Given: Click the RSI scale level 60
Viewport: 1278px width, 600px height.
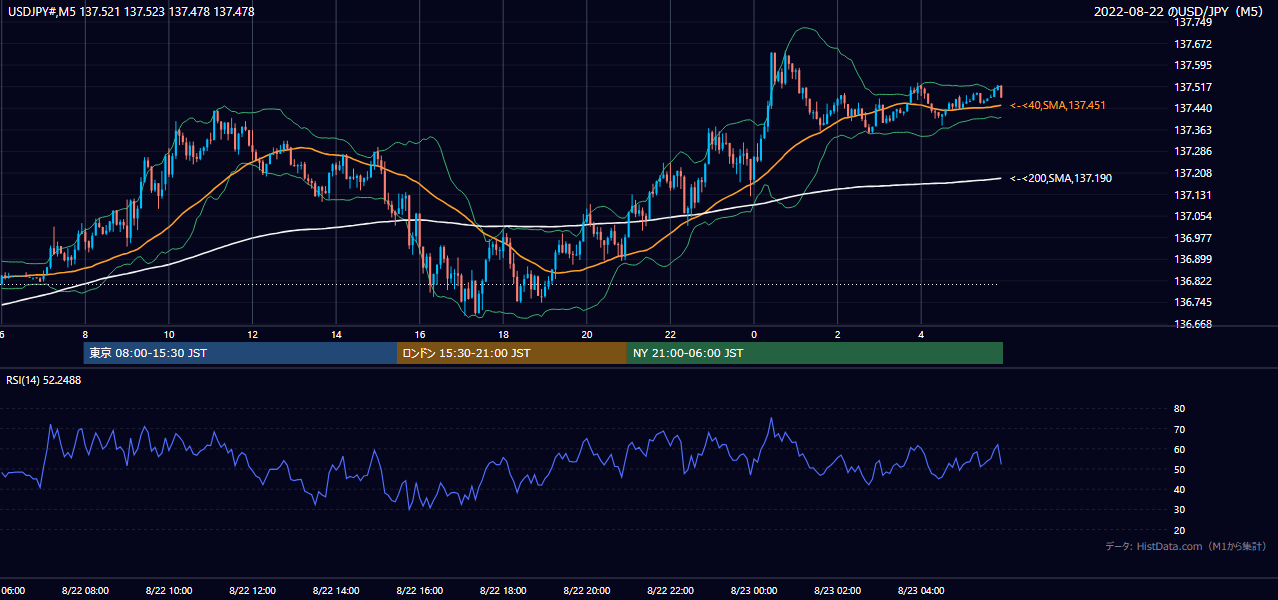Looking at the screenshot, I should tap(1180, 449).
